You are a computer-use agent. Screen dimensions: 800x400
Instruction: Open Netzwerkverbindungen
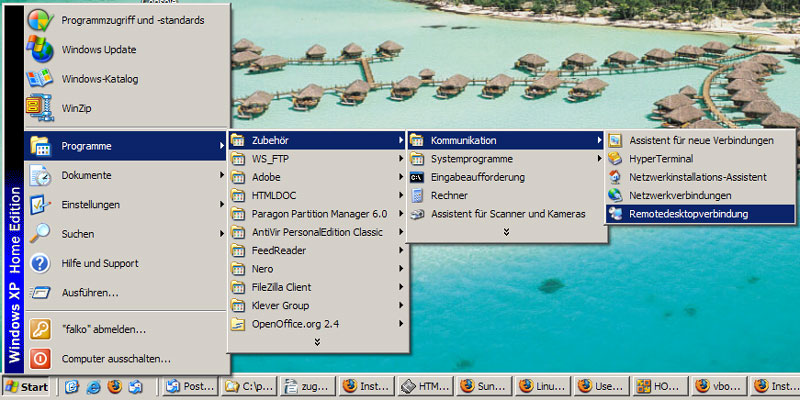click(700, 195)
